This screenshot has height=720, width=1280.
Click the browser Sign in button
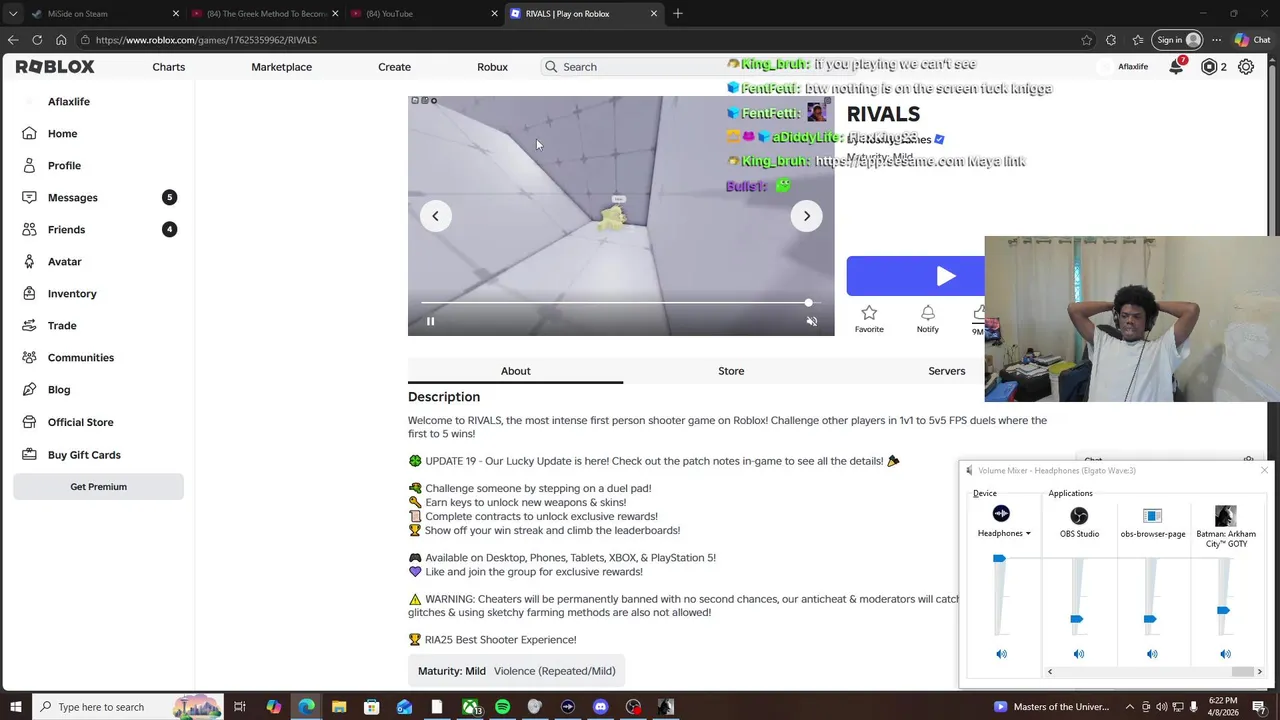click(1175, 40)
